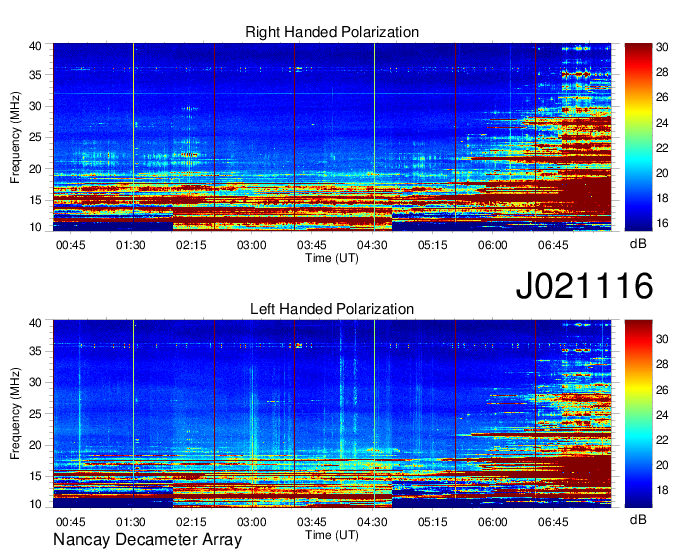Click the 30 dB label on the upper colorbar
Image resolution: width=680 pixels, height=552 pixels.
pyautogui.click(x=662, y=47)
